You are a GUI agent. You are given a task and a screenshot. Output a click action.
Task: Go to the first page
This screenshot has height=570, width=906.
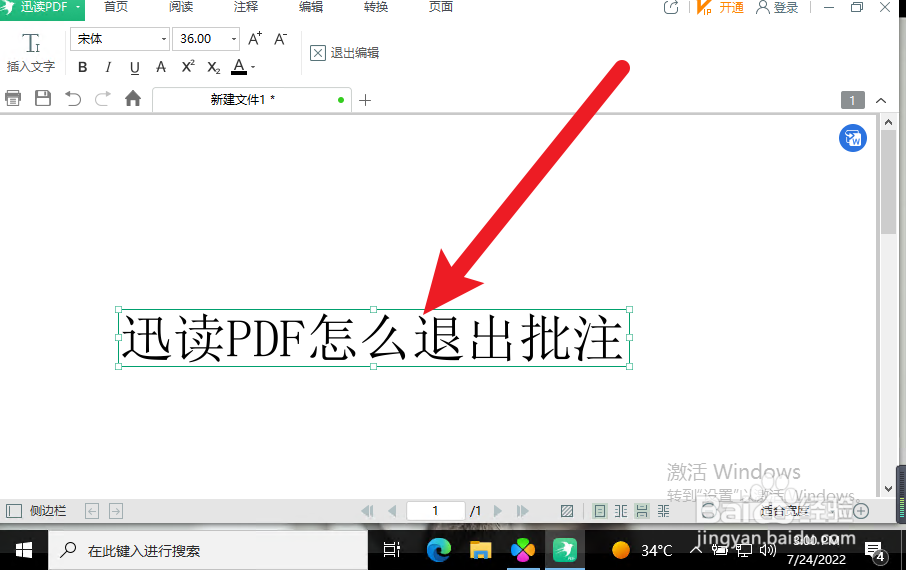click(367, 511)
